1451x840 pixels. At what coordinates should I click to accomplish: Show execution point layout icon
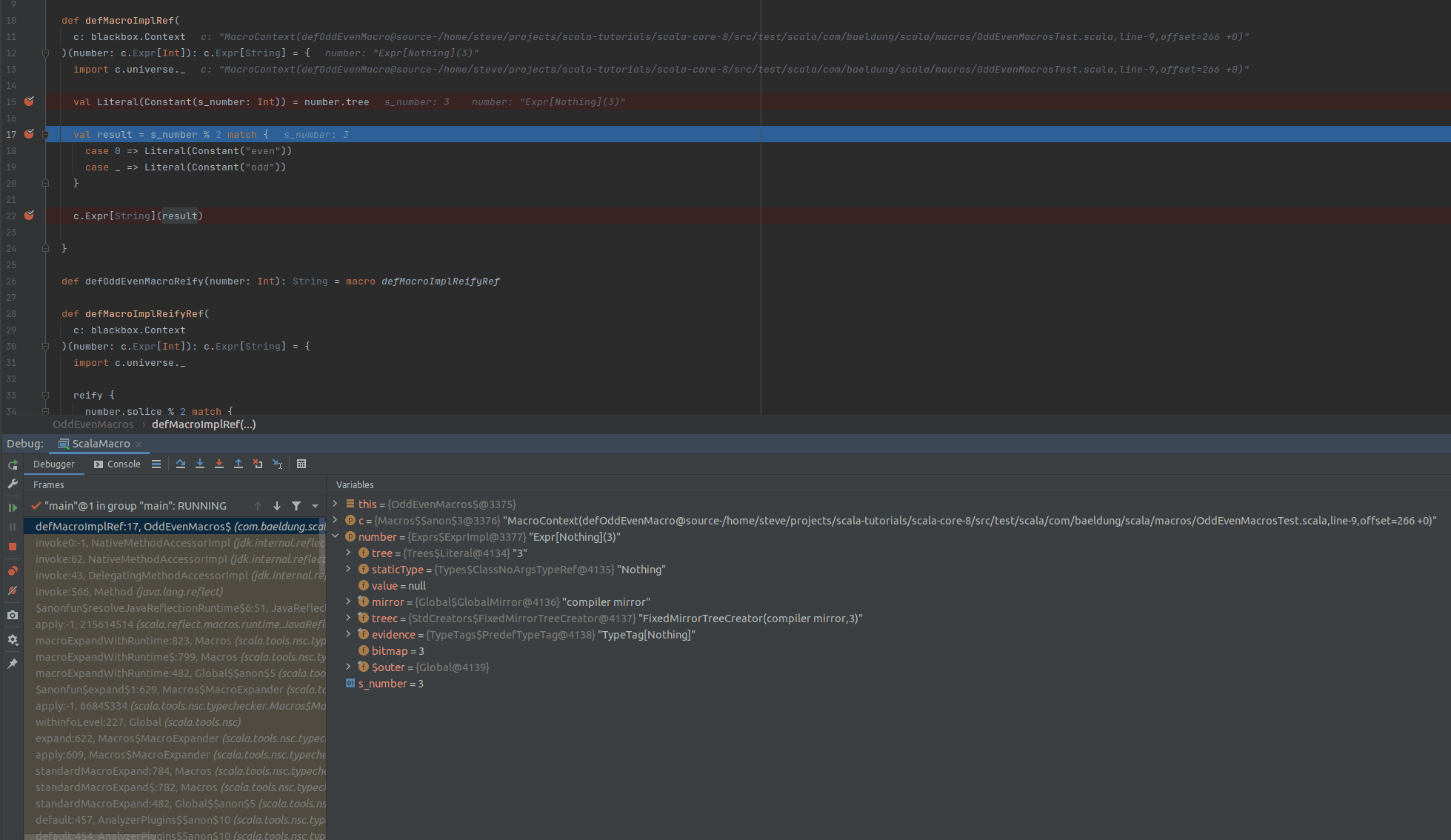point(156,464)
